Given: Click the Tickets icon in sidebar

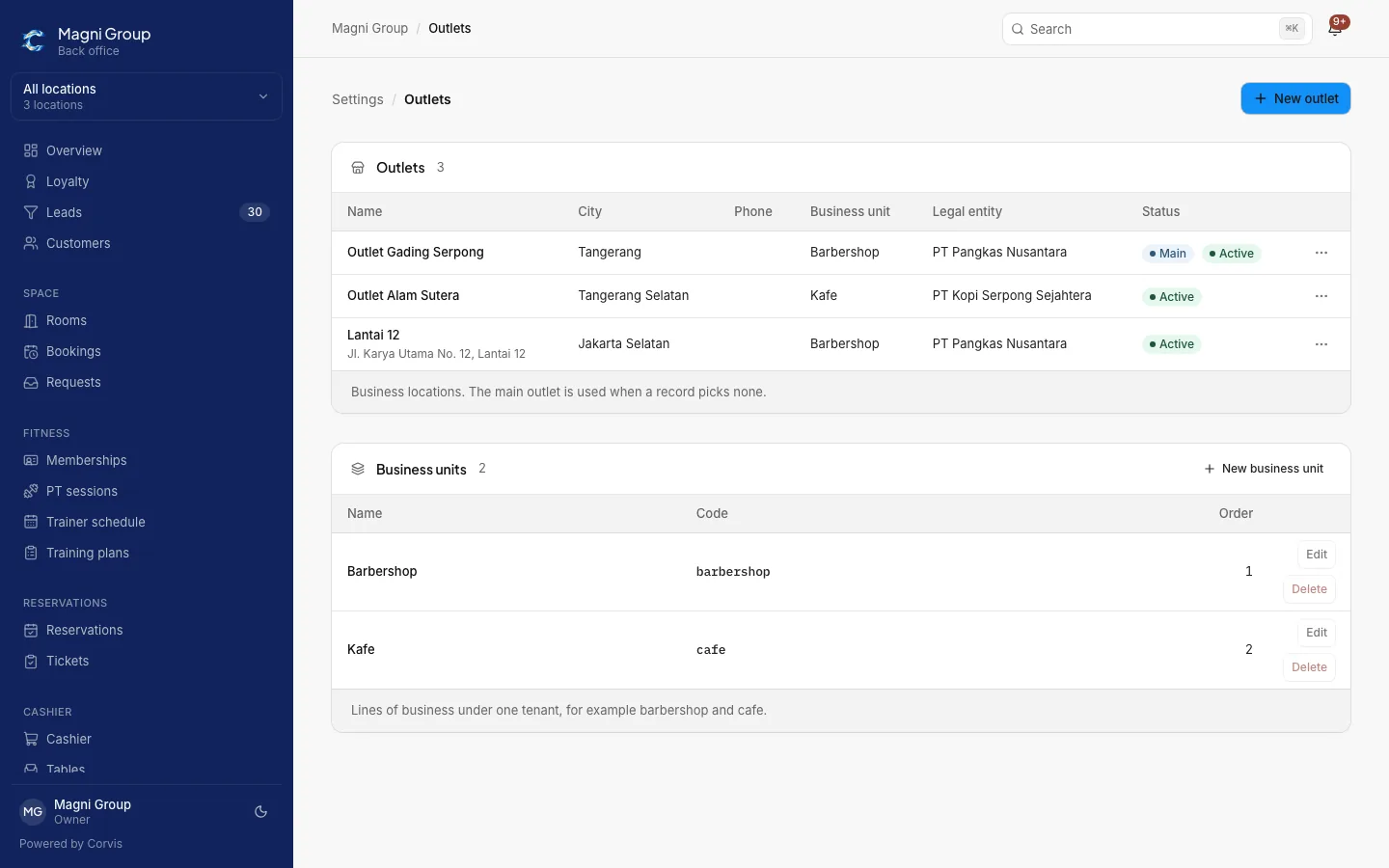Looking at the screenshot, I should point(31,662).
